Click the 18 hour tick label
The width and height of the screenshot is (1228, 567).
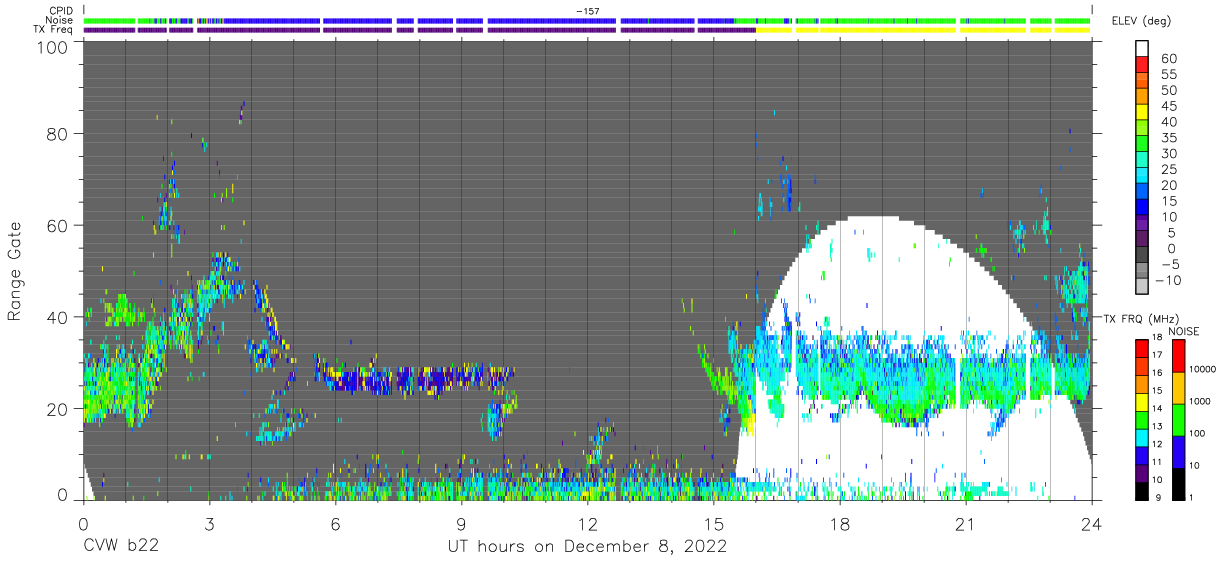pos(840,524)
